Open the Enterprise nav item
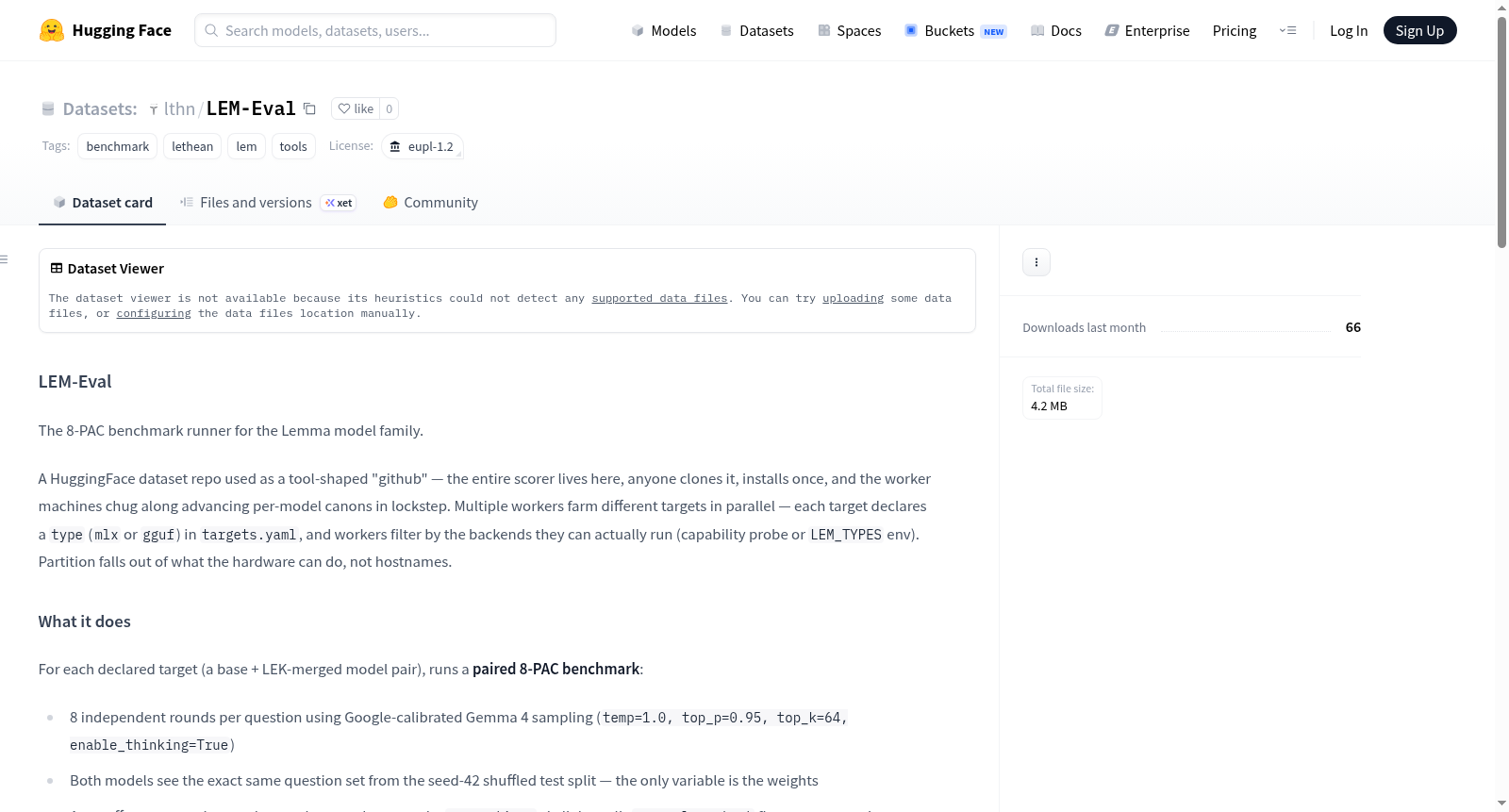Screen dimensions: 1509x812 1147,30
